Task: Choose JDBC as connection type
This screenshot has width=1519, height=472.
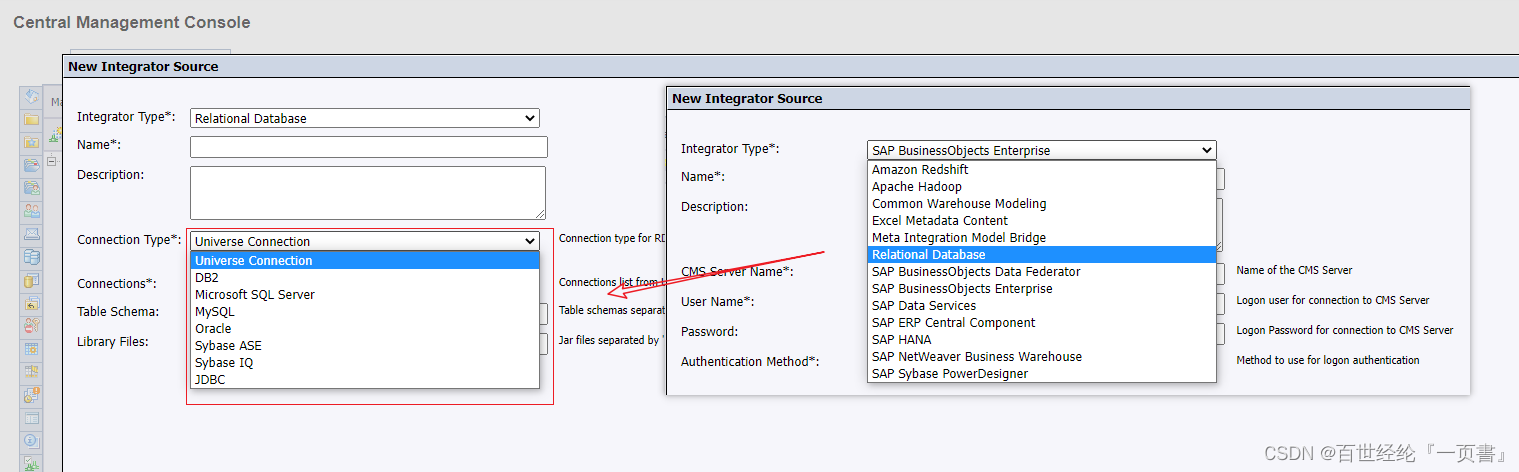Action: [365, 379]
